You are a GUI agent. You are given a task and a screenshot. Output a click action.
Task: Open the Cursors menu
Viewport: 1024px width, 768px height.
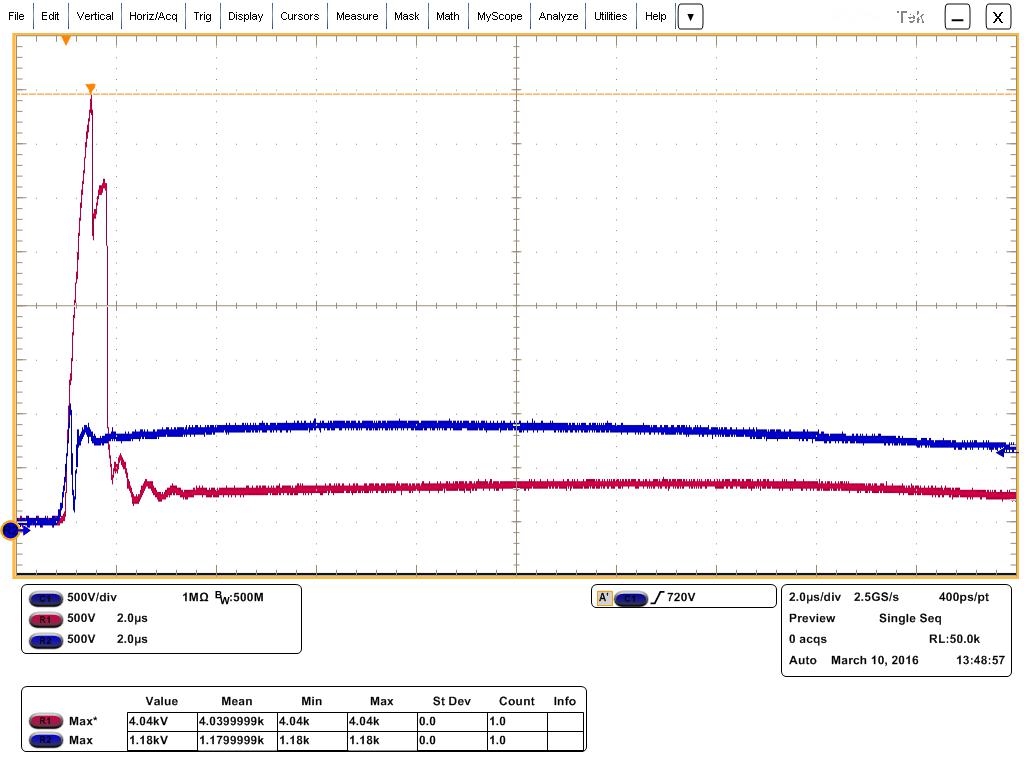tap(299, 16)
